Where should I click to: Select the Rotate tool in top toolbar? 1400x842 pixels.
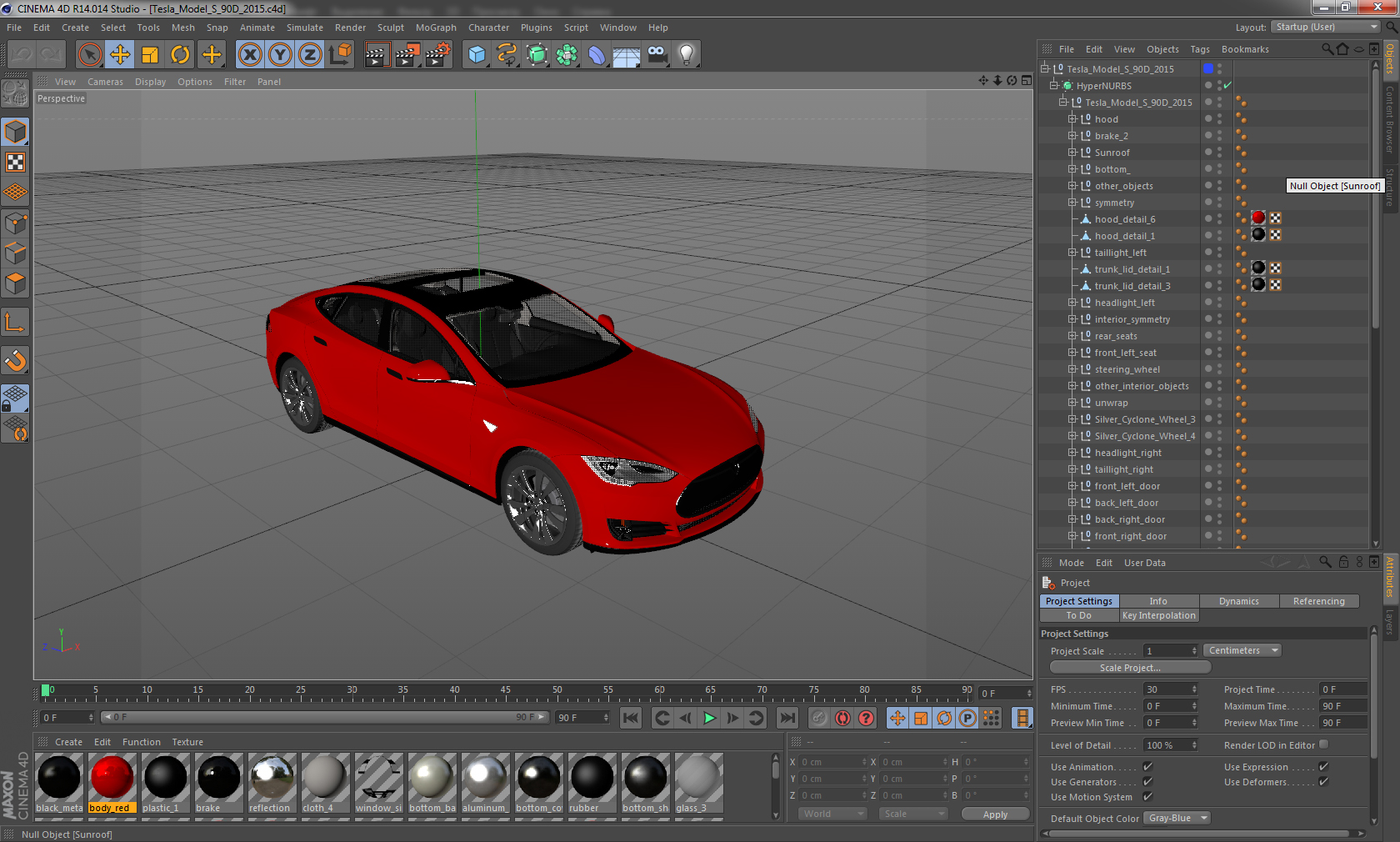[180, 55]
